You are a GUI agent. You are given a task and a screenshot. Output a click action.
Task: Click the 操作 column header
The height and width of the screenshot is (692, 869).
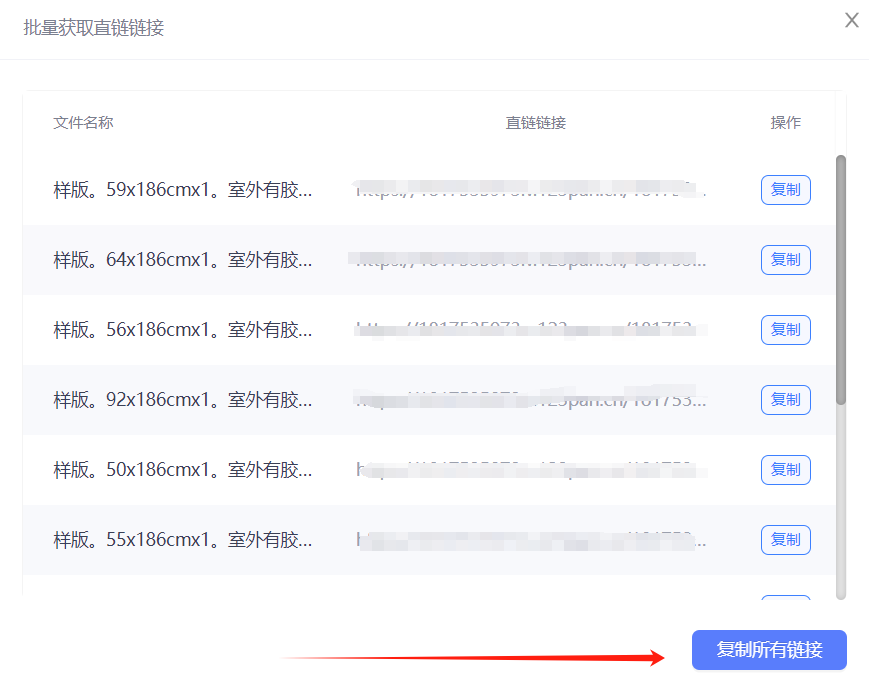(x=785, y=123)
